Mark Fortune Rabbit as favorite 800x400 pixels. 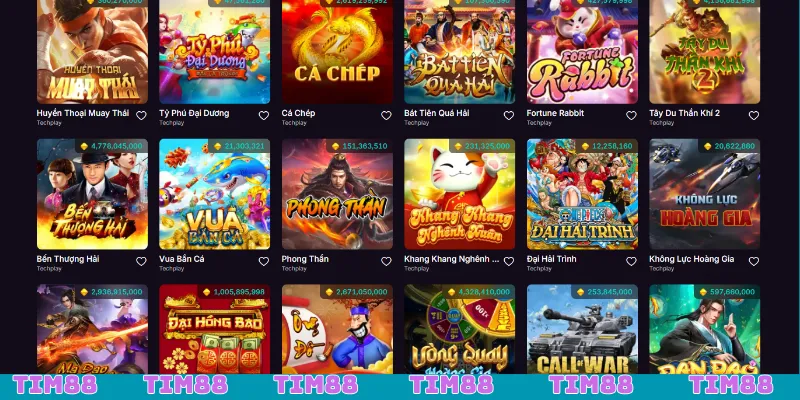631,115
